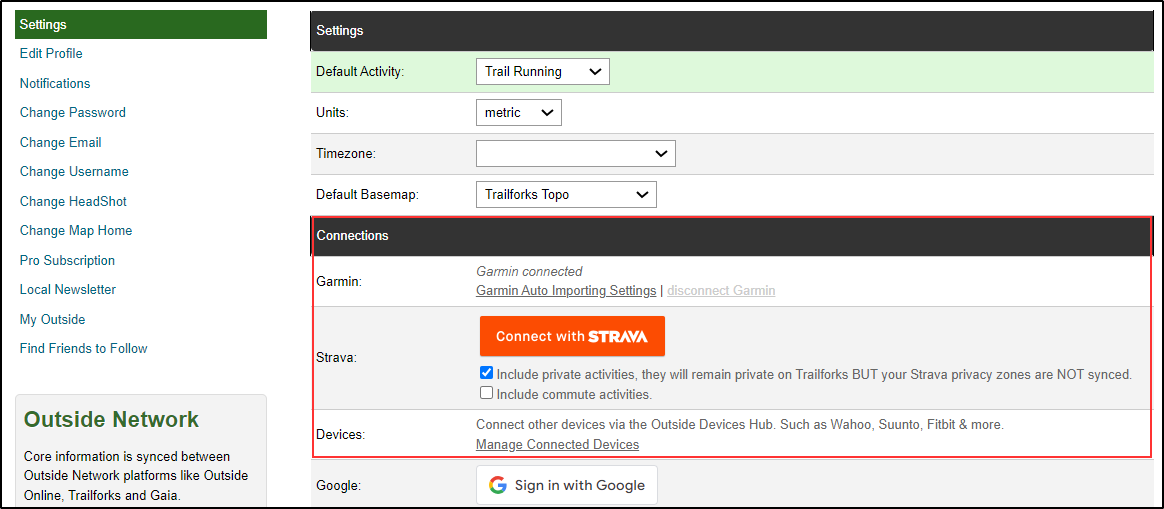The width and height of the screenshot is (1164, 509).
Task: Open Pro Subscription page
Action: [67, 261]
